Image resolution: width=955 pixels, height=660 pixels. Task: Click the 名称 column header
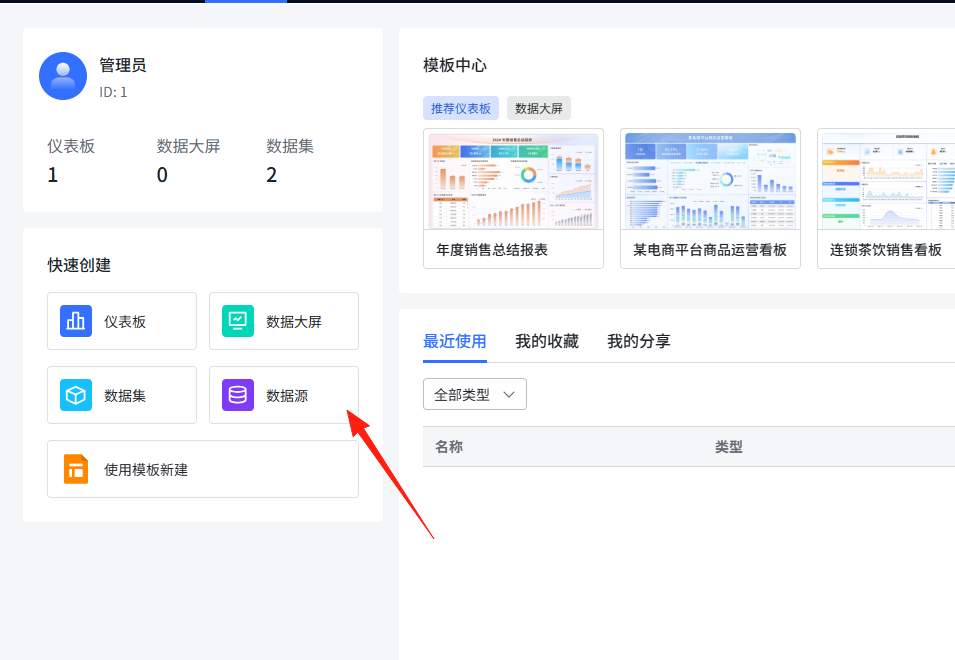449,447
